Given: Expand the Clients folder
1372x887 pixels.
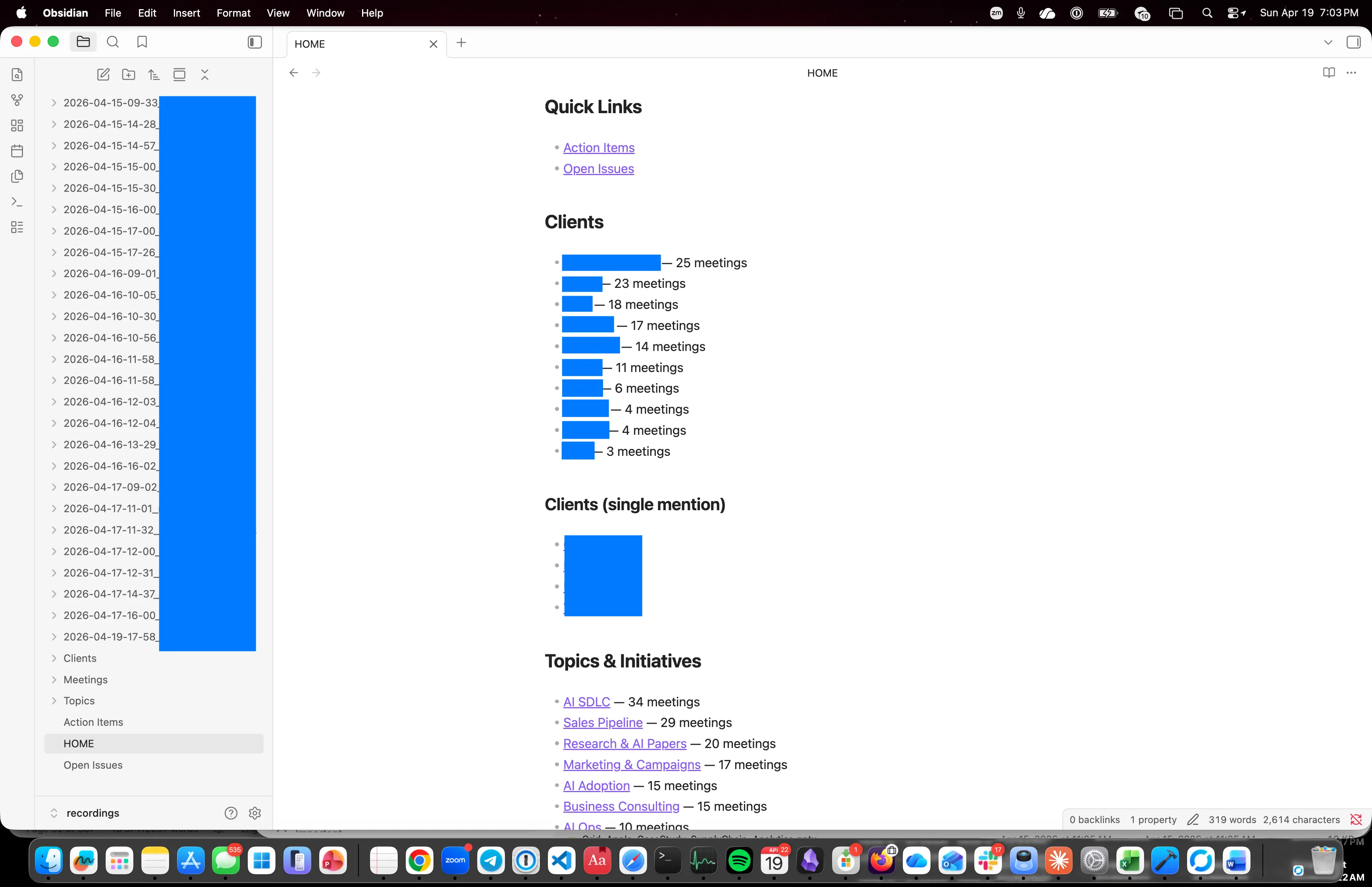Looking at the screenshot, I should [54, 658].
